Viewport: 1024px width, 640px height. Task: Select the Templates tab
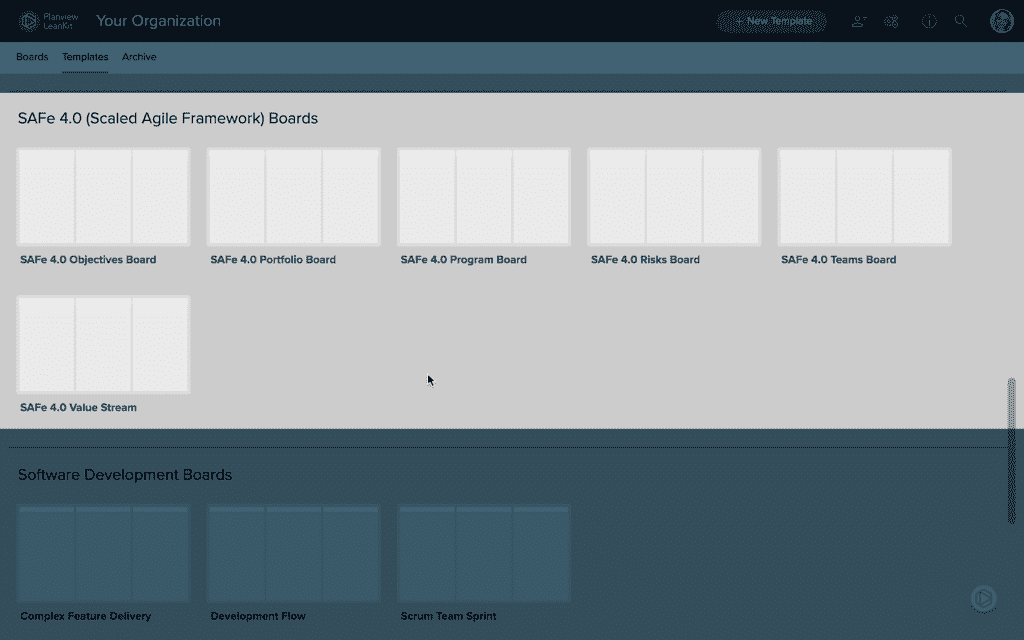coord(85,57)
